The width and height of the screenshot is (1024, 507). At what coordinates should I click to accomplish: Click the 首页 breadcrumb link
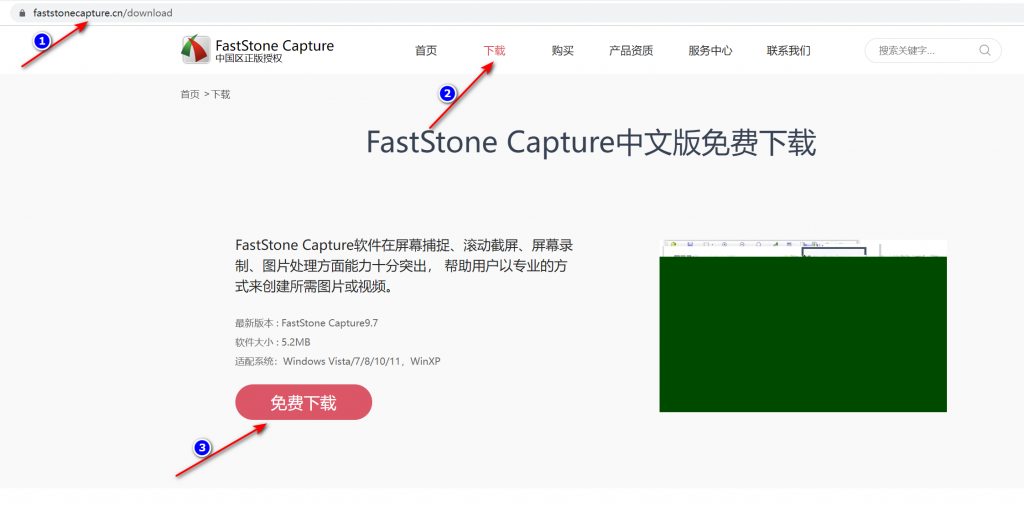[x=190, y=94]
